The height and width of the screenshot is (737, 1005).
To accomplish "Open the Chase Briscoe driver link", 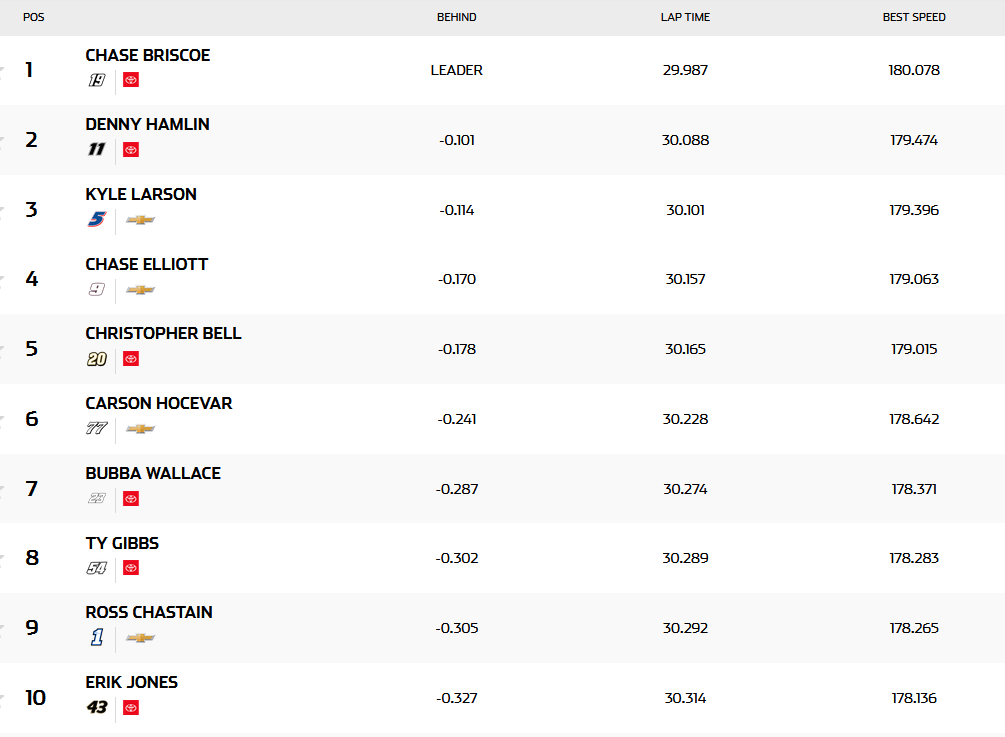I will point(148,56).
